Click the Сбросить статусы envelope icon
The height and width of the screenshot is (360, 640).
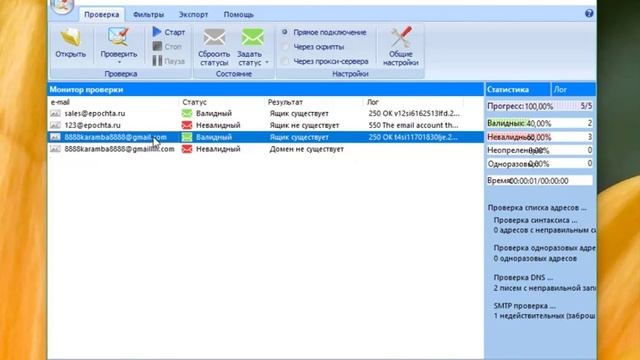214,38
